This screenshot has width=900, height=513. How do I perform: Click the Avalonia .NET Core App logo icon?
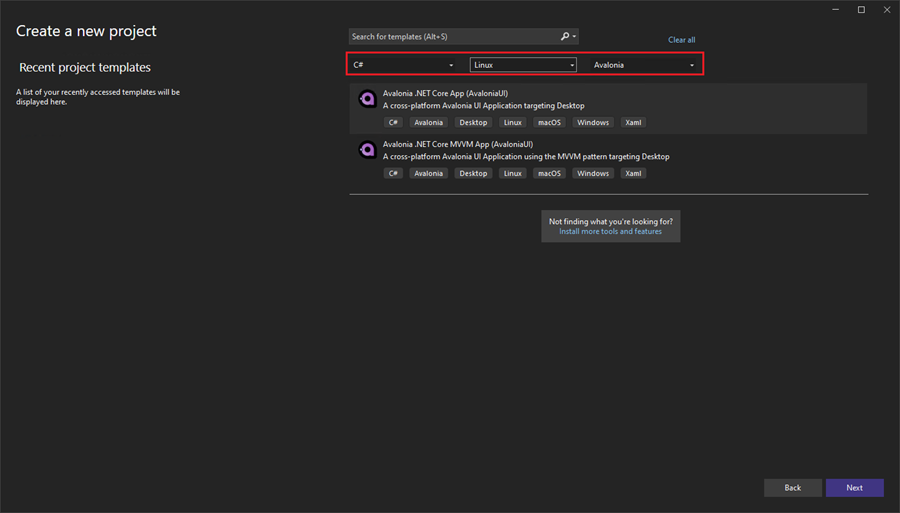coord(367,99)
